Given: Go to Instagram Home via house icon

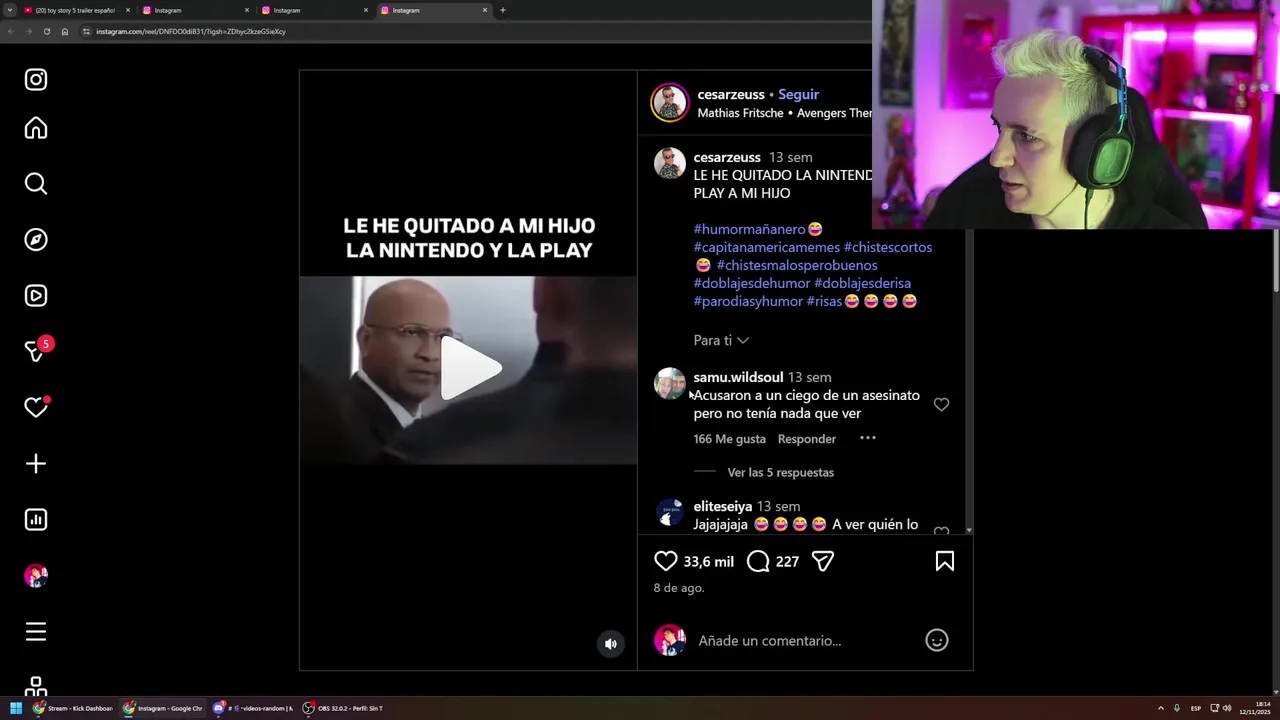Looking at the screenshot, I should pyautogui.click(x=36, y=128).
